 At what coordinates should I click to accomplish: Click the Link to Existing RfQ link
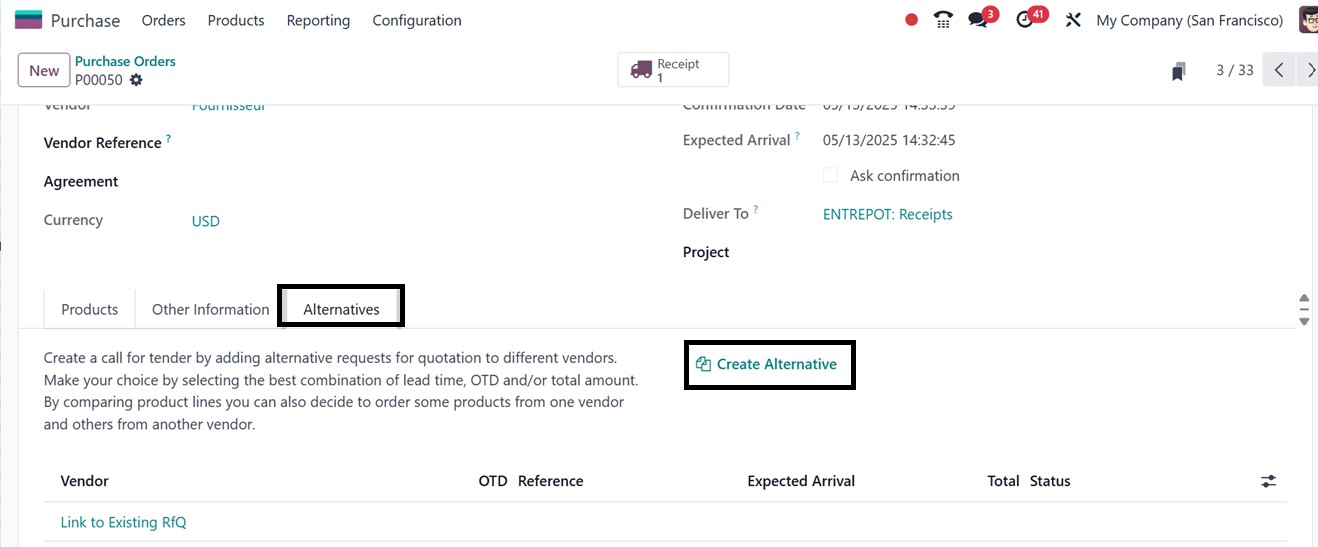[x=123, y=522]
